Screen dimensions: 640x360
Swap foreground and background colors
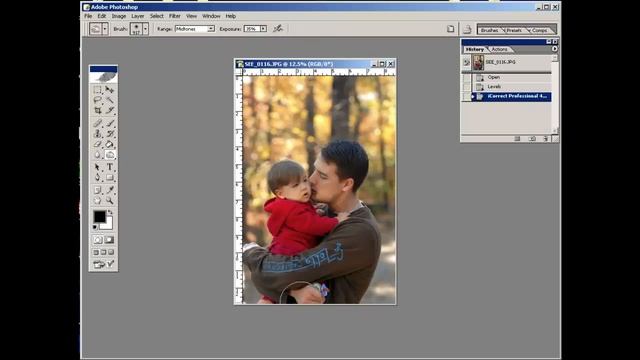[x=110, y=212]
